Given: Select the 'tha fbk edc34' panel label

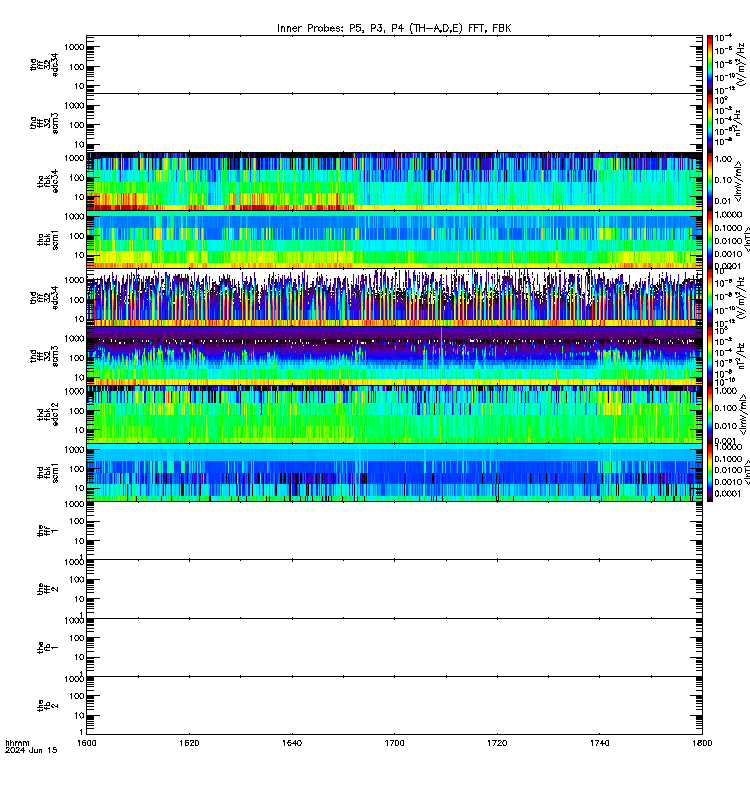Looking at the screenshot, I should tap(48, 182).
